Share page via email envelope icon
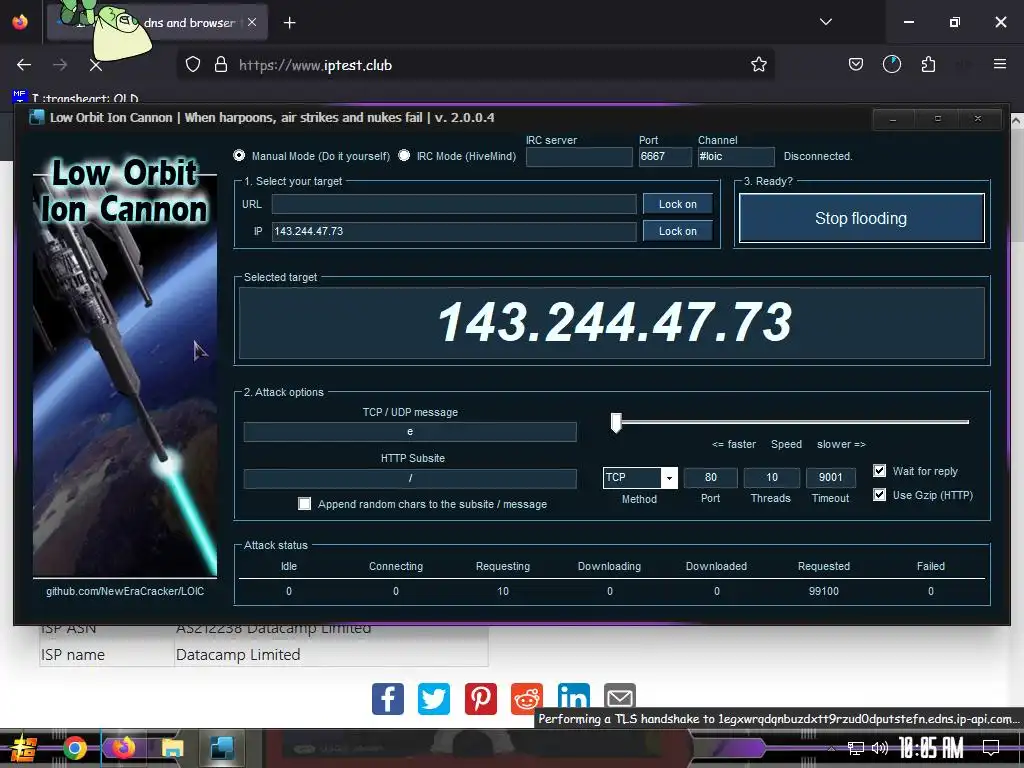 (620, 696)
